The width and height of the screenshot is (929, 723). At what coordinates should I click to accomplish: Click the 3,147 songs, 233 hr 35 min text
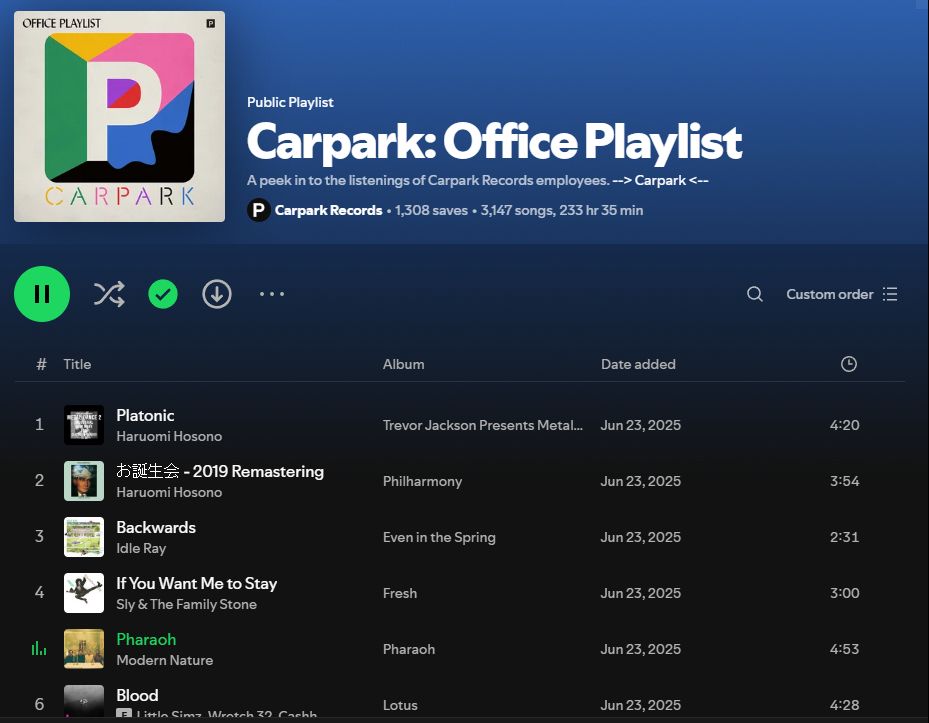point(562,210)
